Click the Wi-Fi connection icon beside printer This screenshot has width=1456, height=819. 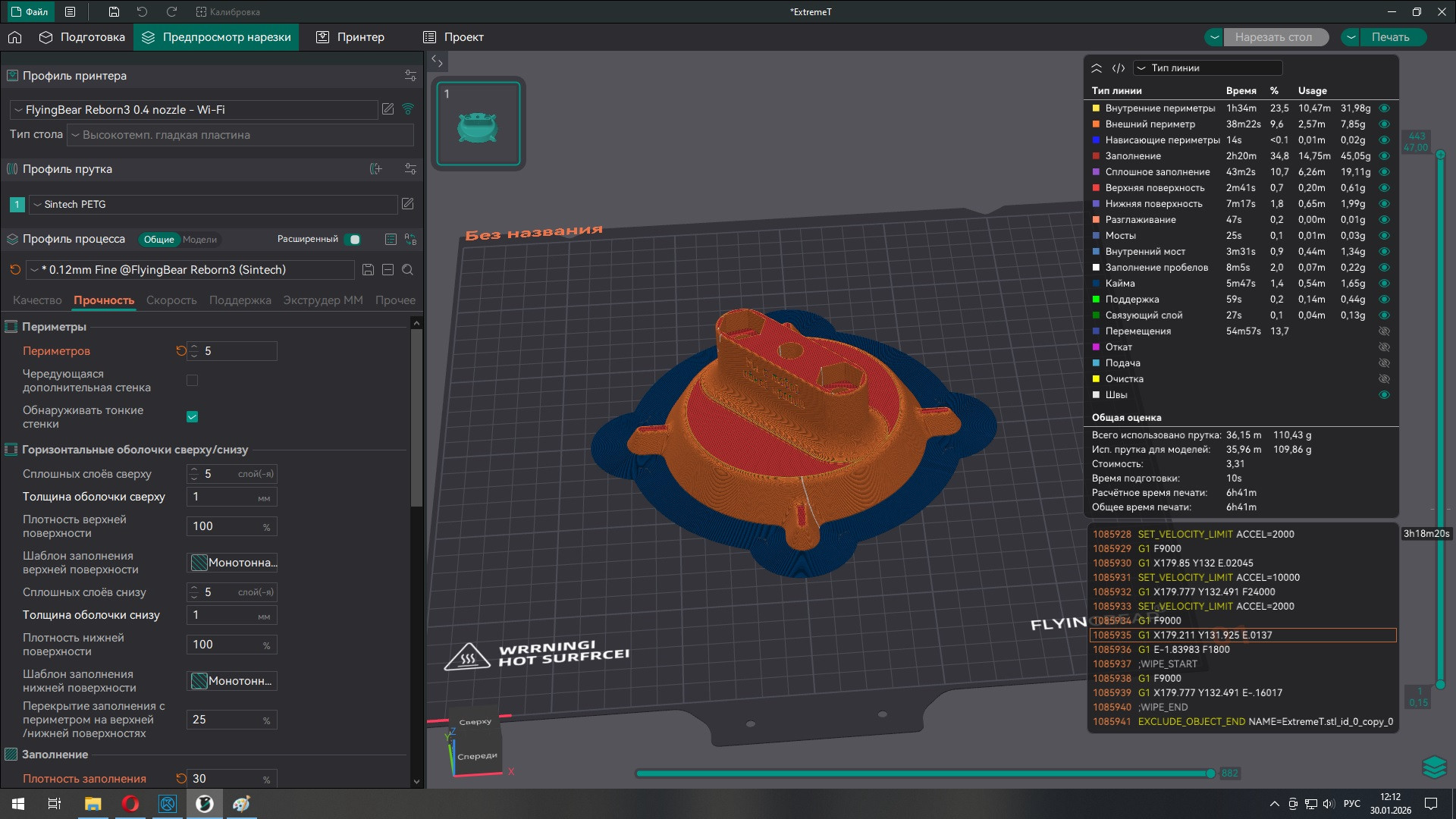pos(408,109)
